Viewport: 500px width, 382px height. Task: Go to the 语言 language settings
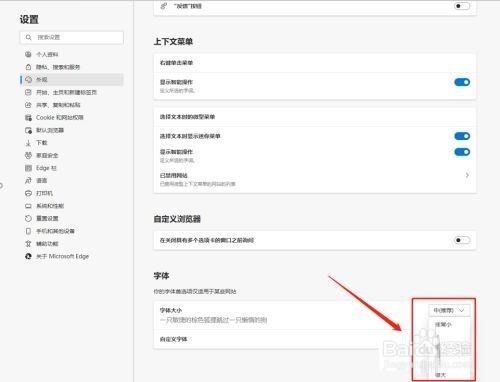coord(42,181)
